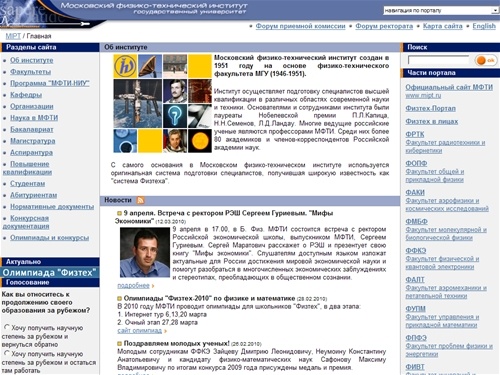
Task: Open the www.mipt.ru link
Action: [423, 96]
